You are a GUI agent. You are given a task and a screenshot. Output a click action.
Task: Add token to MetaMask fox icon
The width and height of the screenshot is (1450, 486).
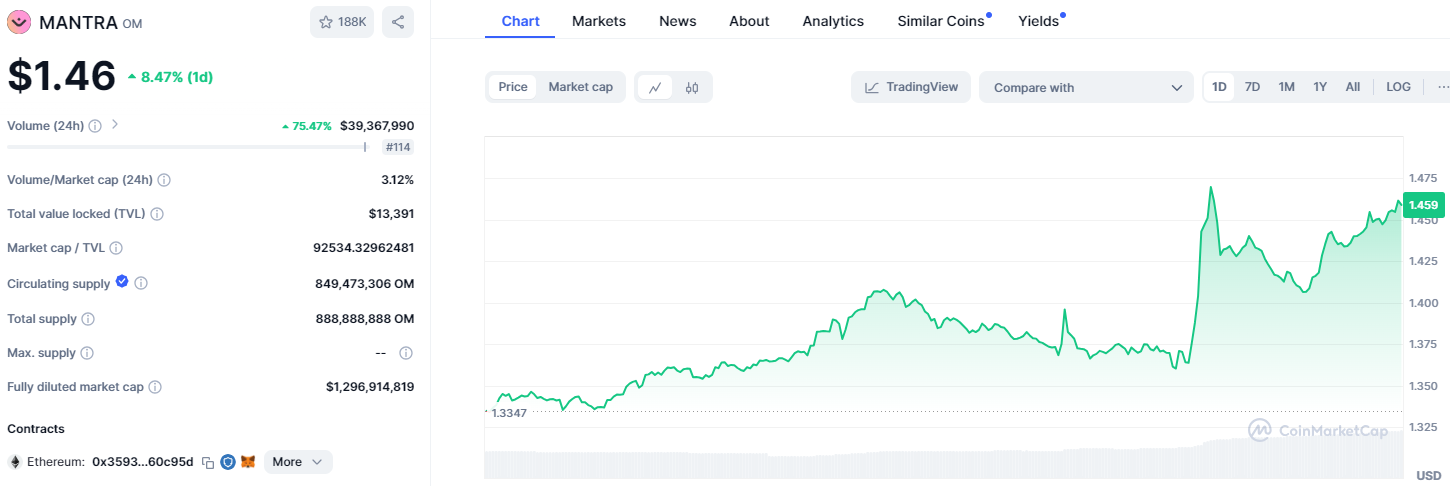248,462
